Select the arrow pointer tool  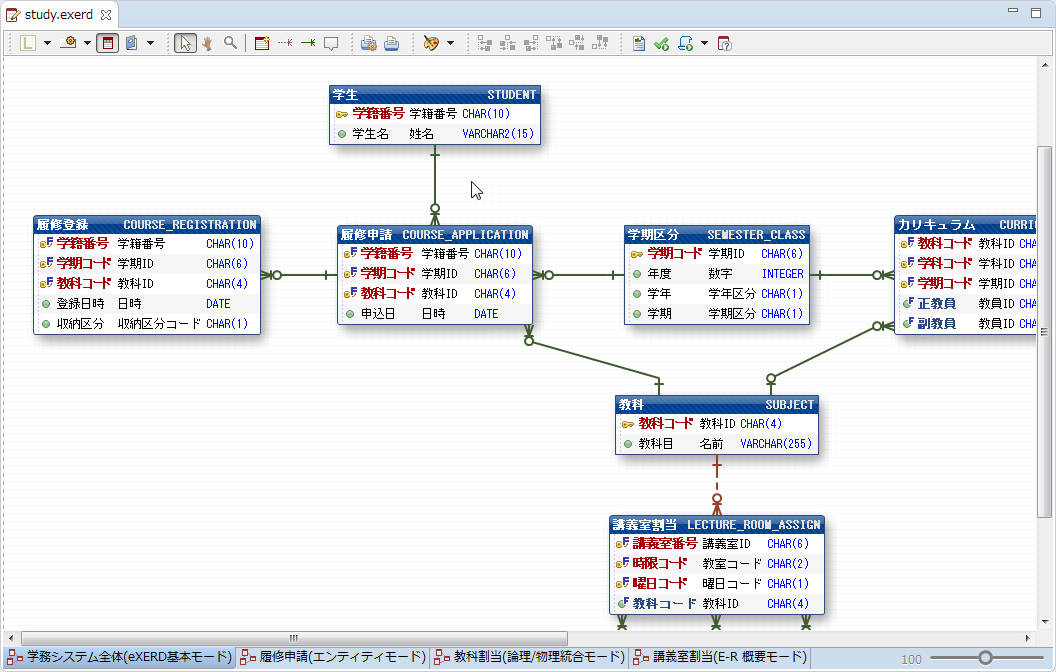185,43
